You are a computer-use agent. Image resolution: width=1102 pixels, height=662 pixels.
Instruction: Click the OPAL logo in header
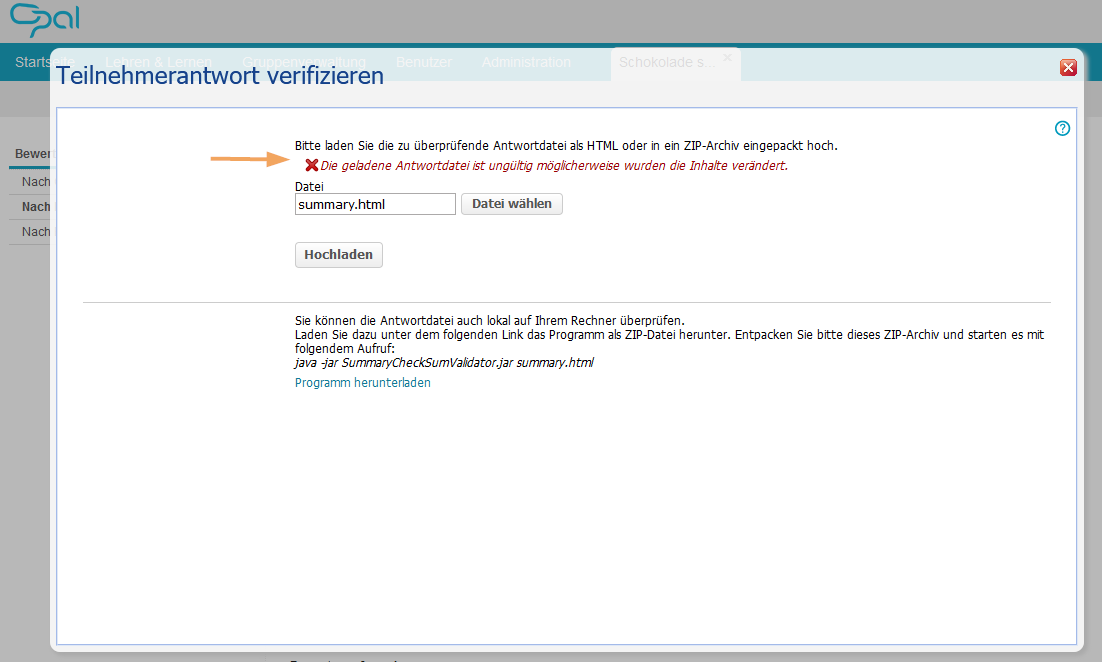(x=45, y=20)
